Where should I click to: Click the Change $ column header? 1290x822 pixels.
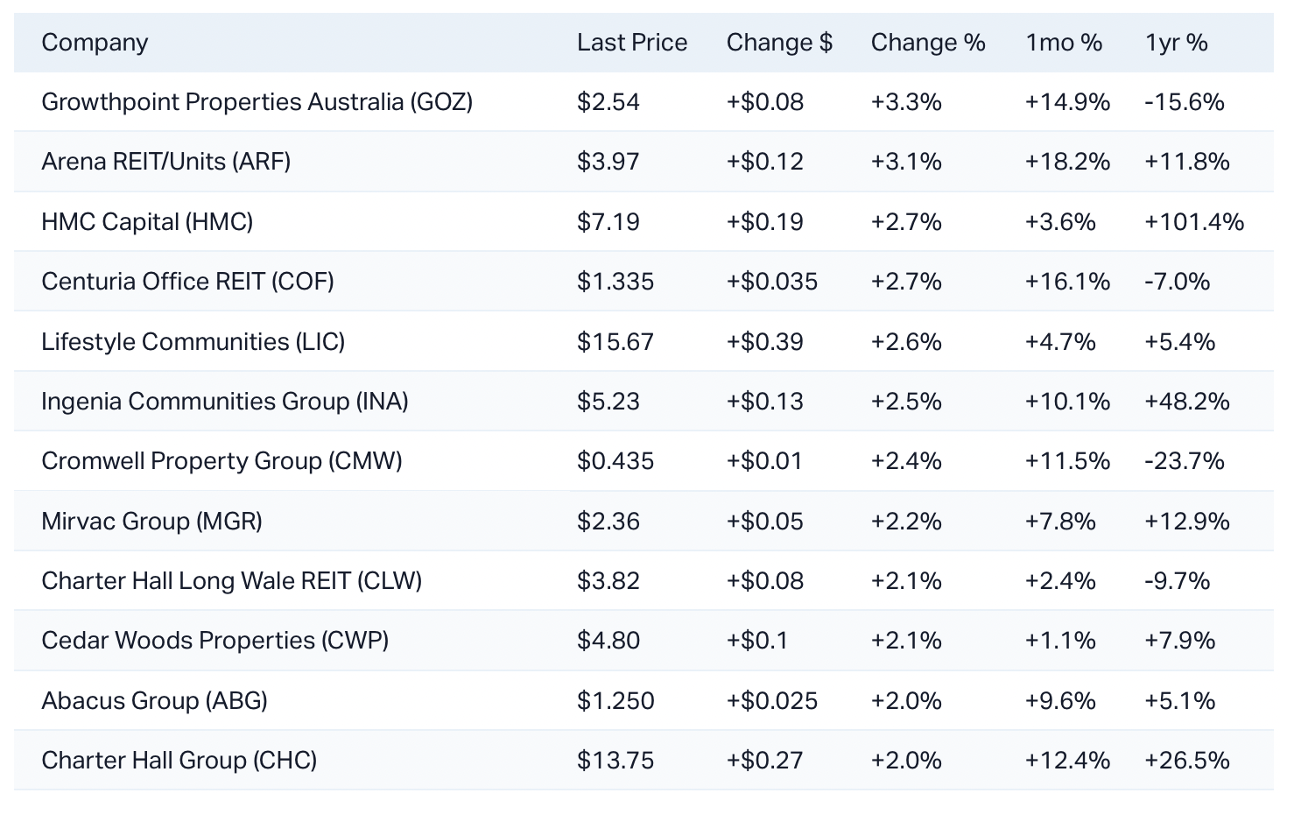click(x=779, y=43)
